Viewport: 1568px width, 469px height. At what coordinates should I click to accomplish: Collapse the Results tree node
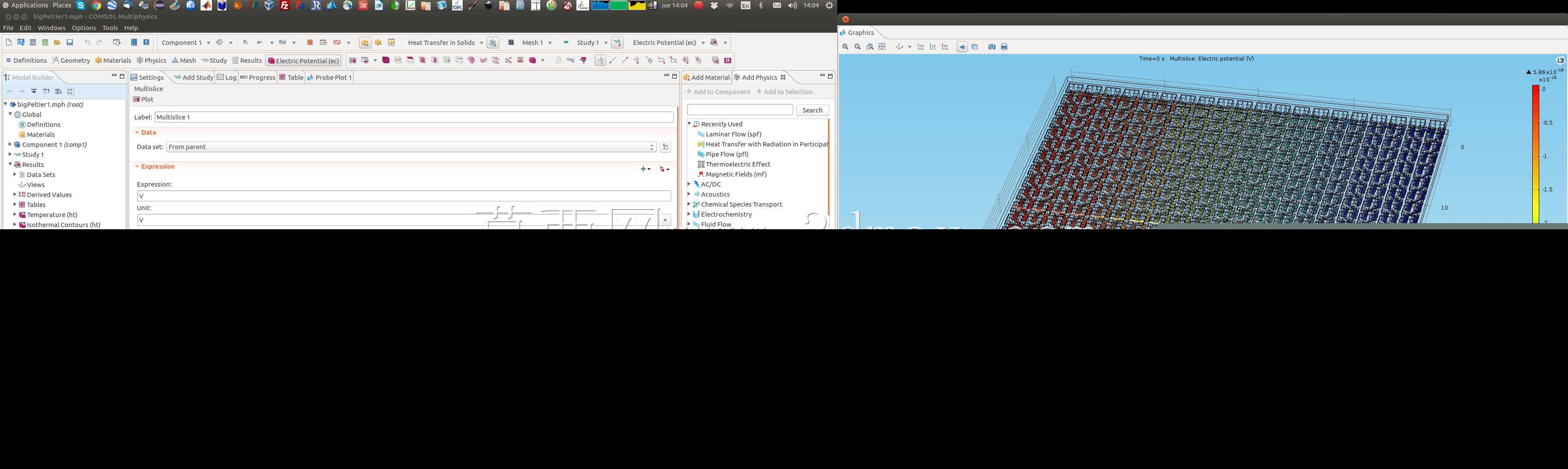point(10,164)
